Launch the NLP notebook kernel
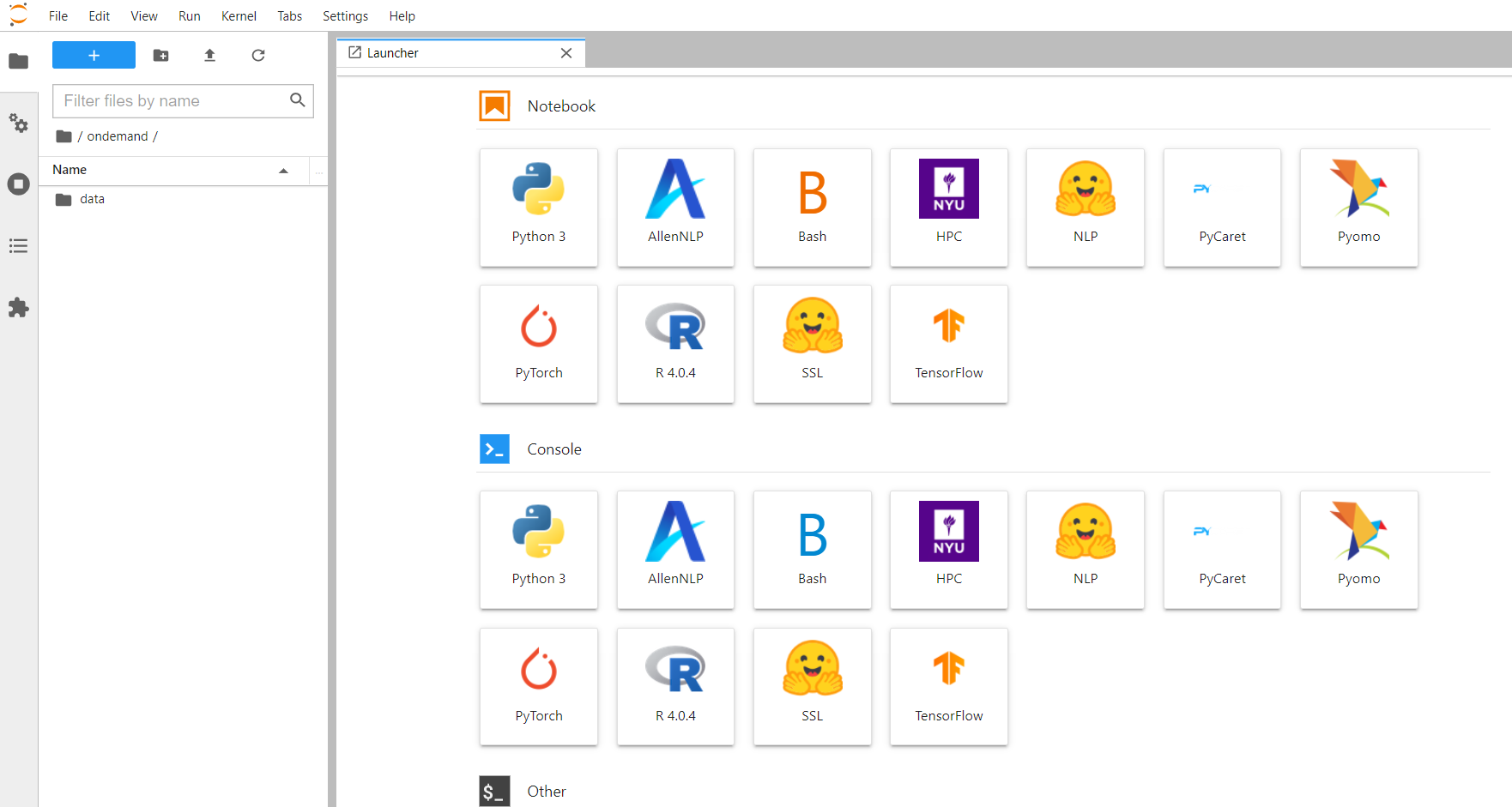 [x=1086, y=208]
